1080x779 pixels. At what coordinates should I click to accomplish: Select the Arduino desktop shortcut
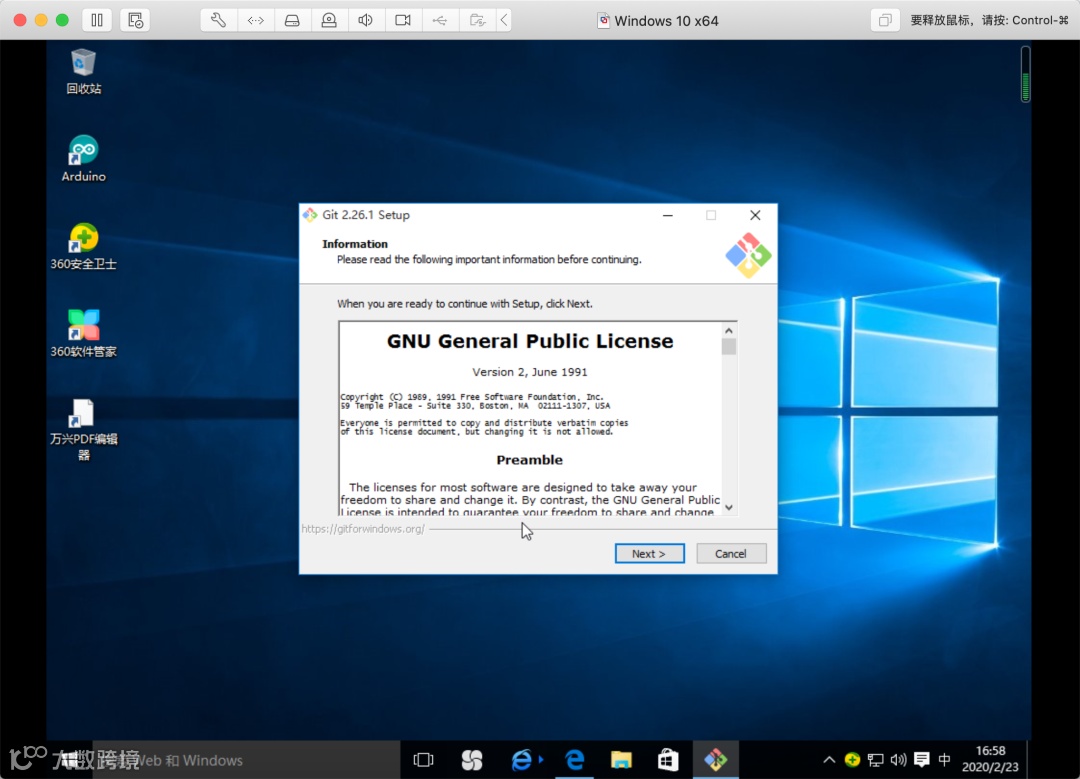pyautogui.click(x=83, y=158)
